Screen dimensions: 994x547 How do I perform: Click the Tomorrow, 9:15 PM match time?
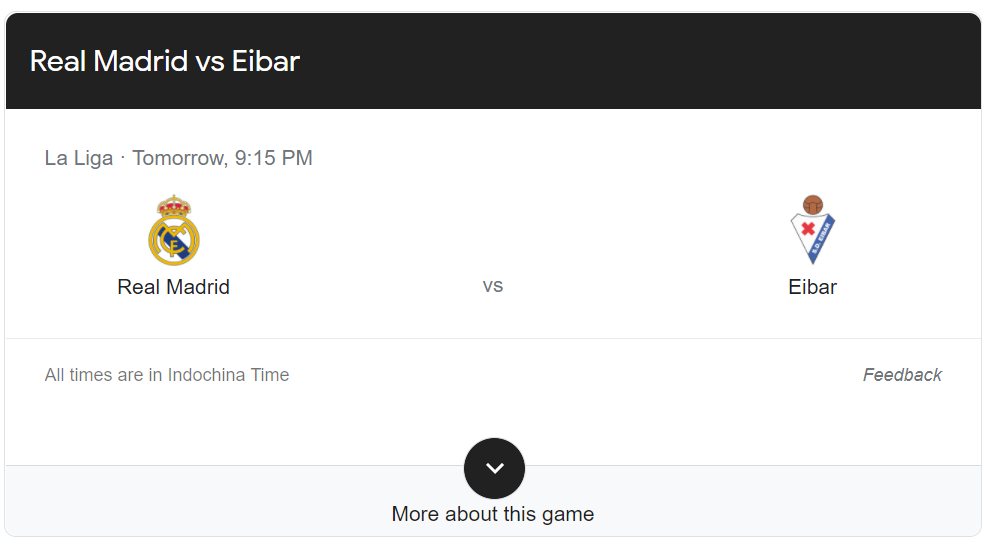(x=223, y=158)
